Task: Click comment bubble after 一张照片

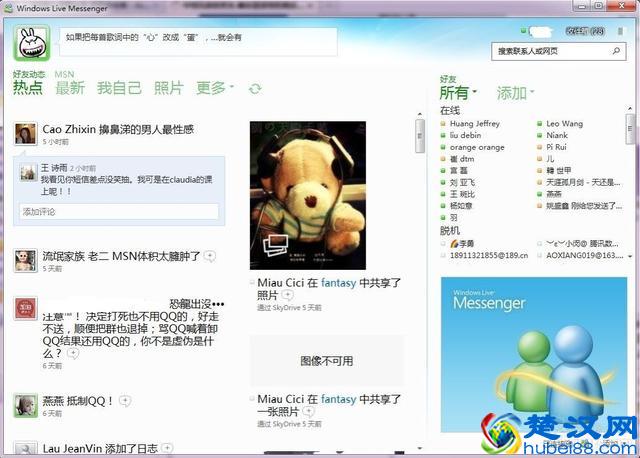Action: pyautogui.click(x=309, y=411)
